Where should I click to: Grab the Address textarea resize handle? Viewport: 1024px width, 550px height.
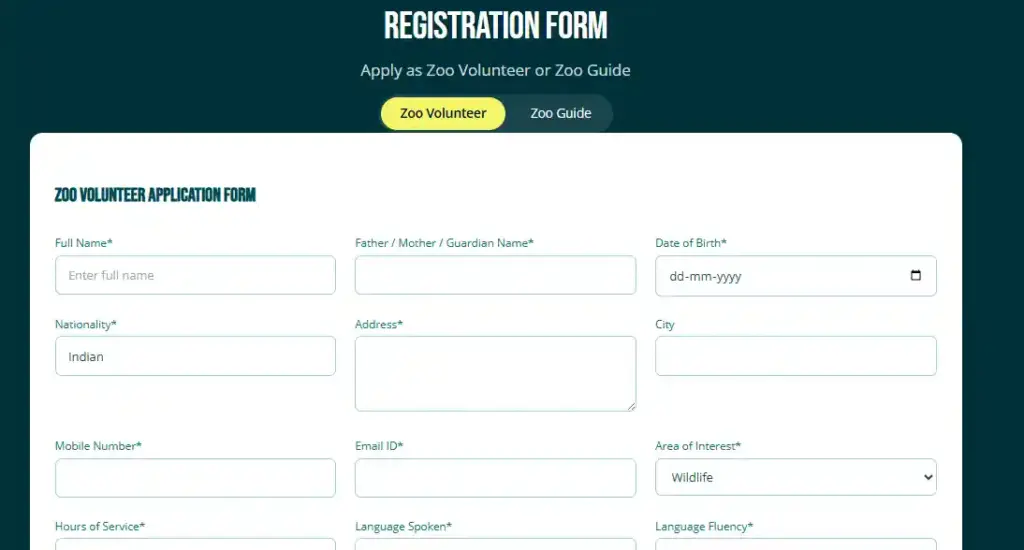click(631, 406)
